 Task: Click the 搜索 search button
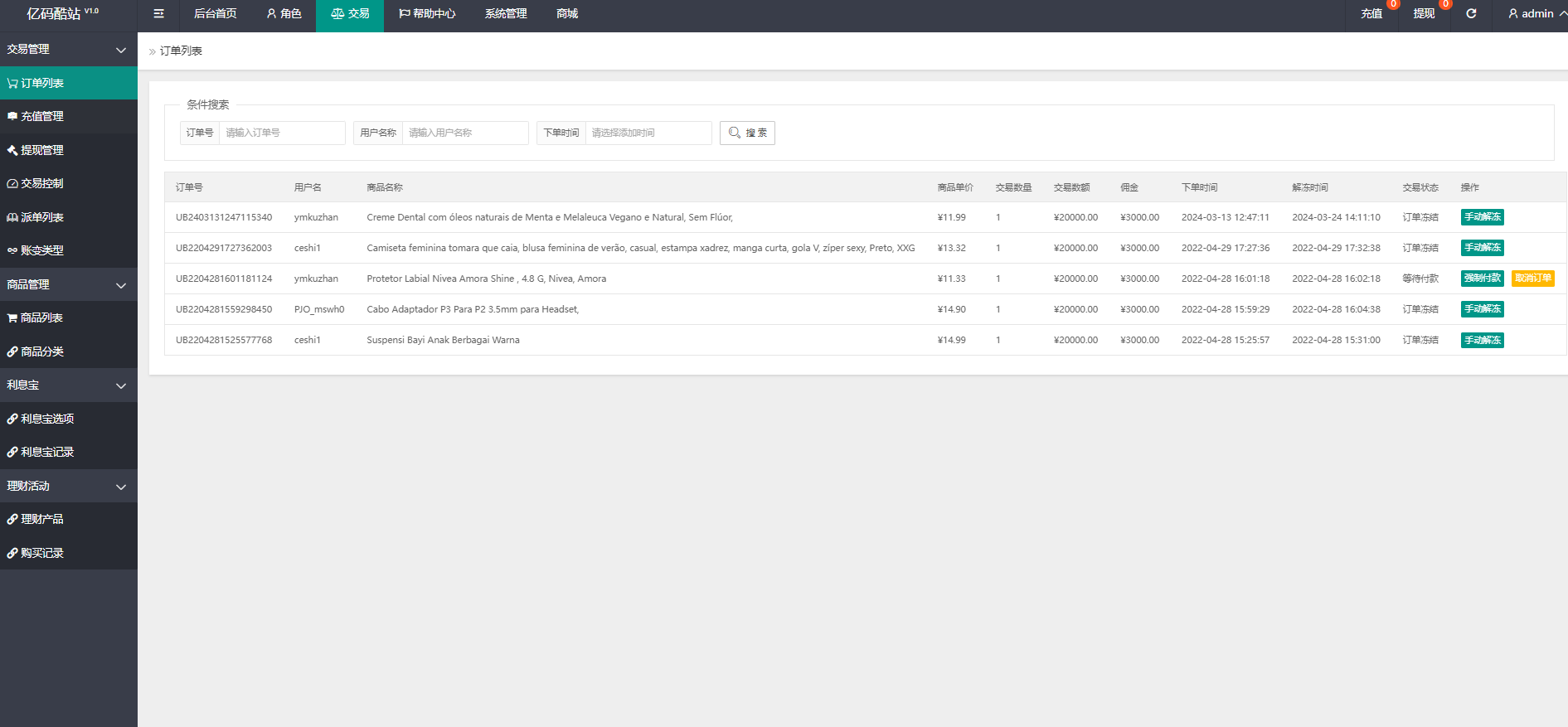pyautogui.click(x=747, y=133)
